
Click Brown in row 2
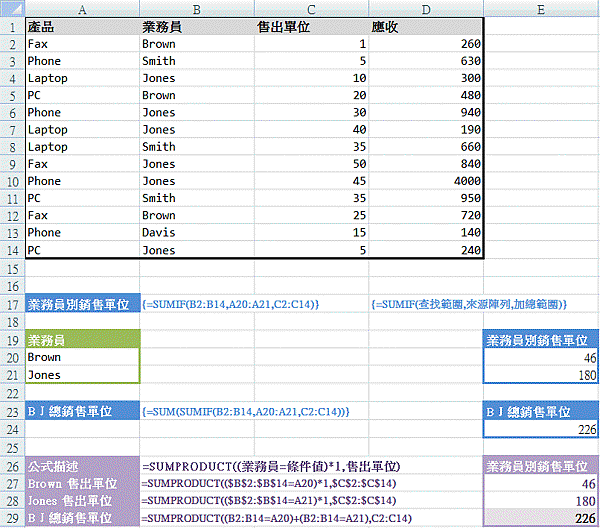click(197, 44)
